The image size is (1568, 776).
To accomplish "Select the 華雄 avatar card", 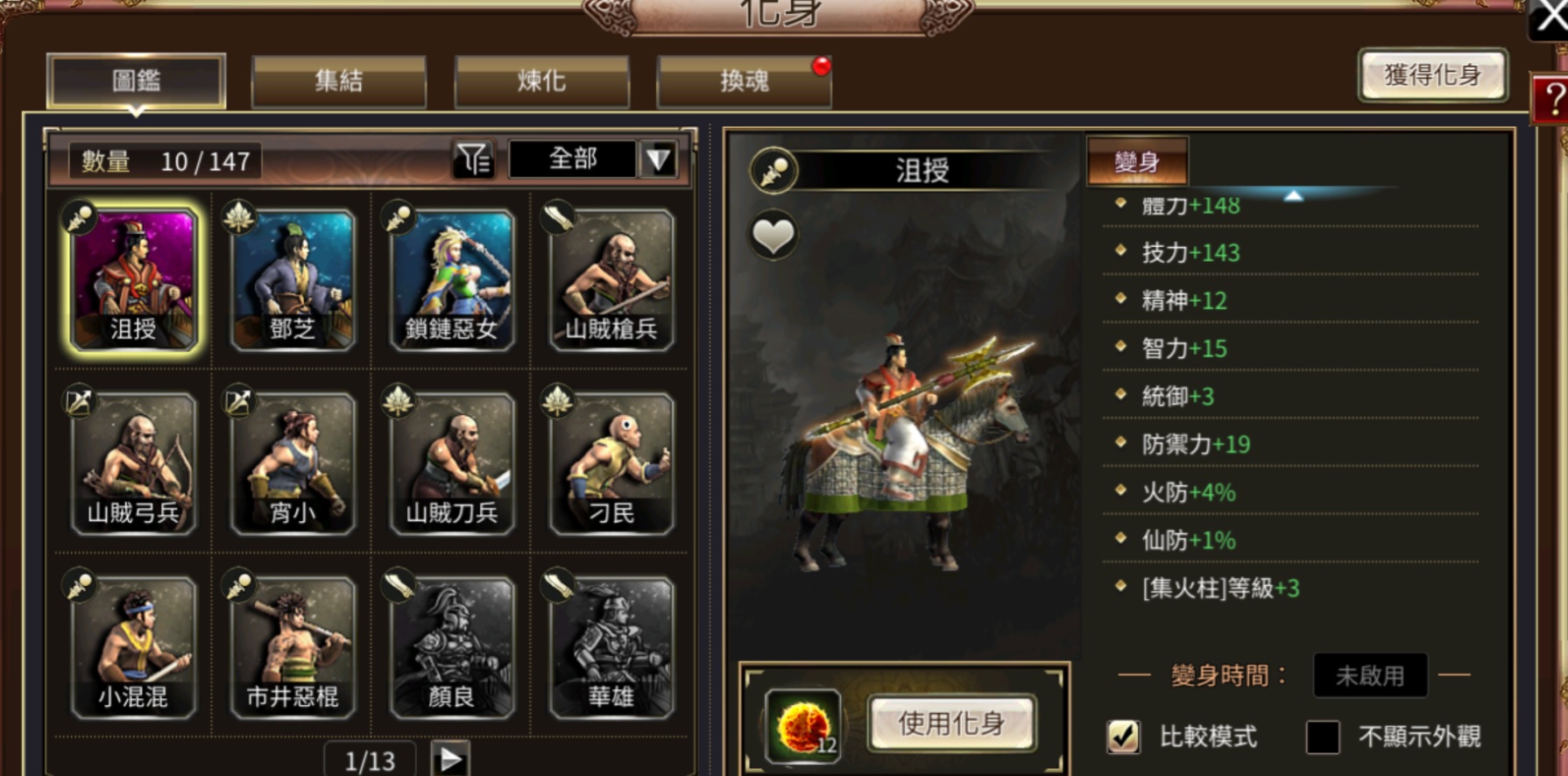I will [611, 647].
